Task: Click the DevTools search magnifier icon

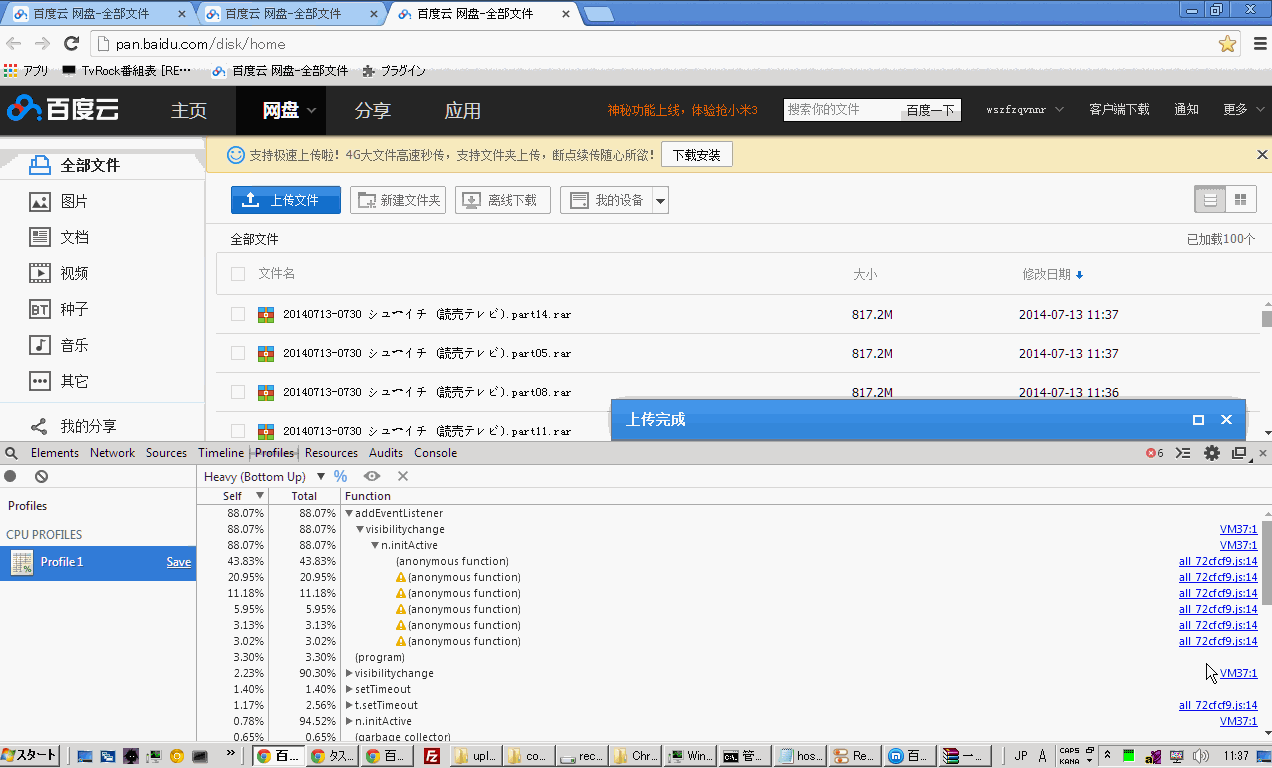Action: (12, 453)
